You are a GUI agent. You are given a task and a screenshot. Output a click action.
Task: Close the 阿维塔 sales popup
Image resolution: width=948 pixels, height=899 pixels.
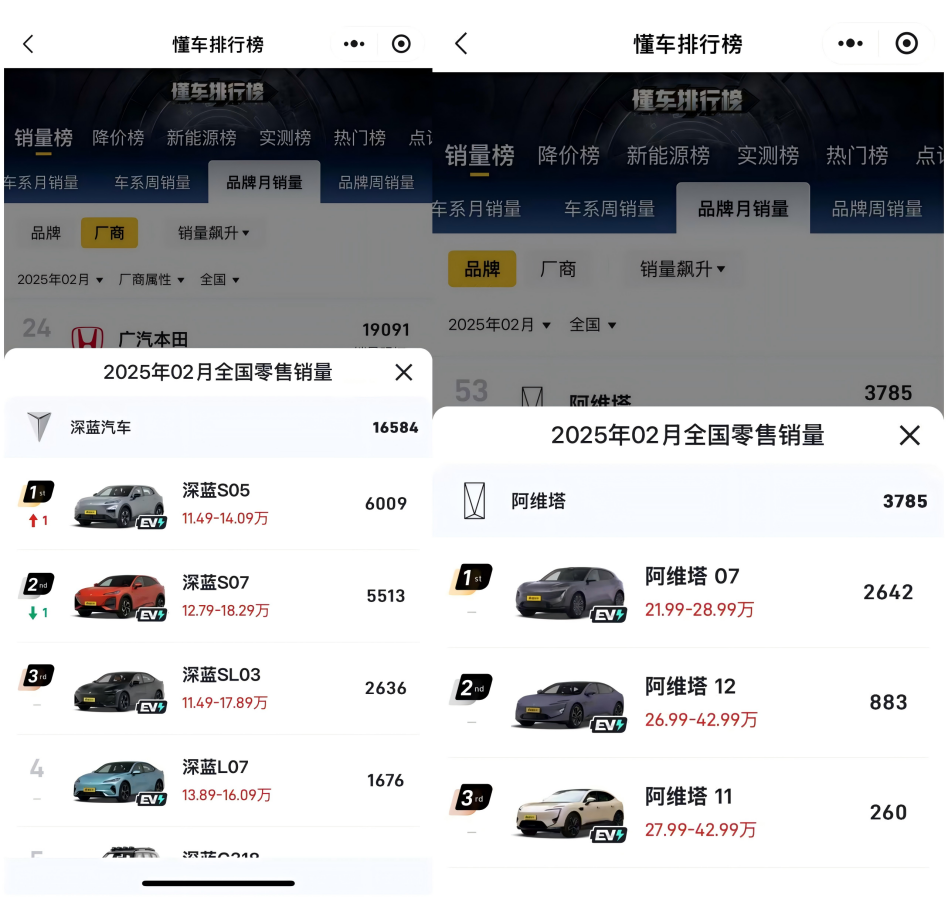coord(909,436)
